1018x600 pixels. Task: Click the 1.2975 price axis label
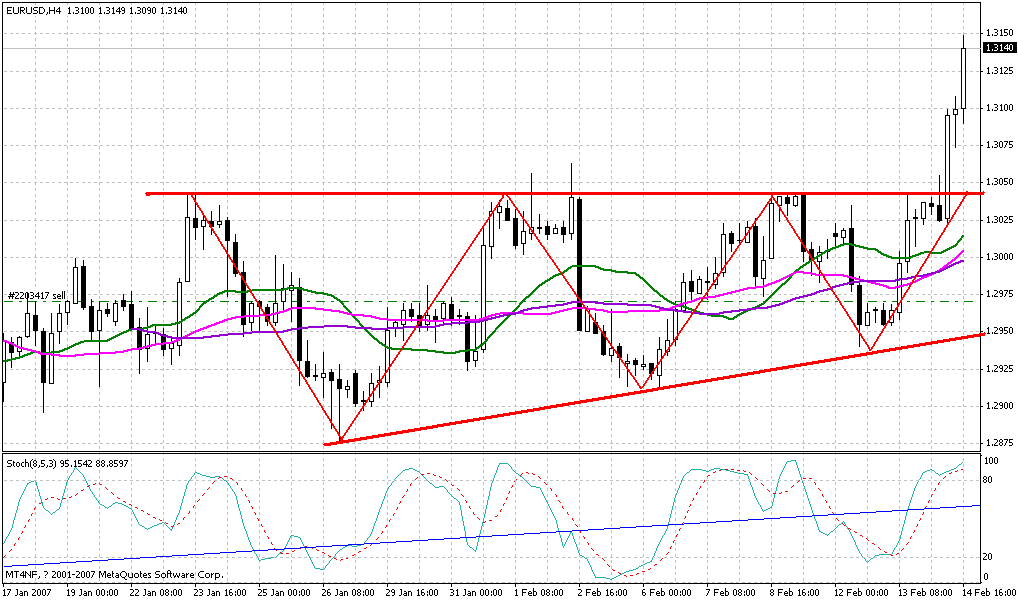tap(1000, 295)
